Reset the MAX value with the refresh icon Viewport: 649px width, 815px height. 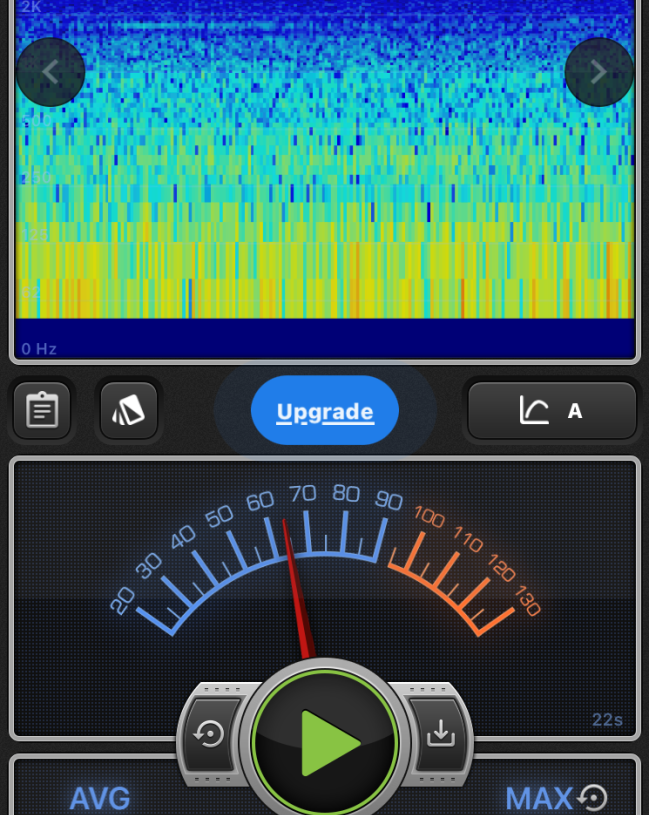593,798
